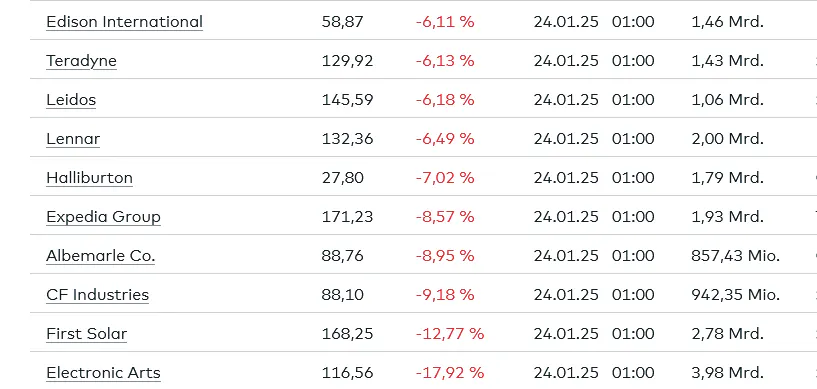Open the First Solar stock page

[86, 334]
